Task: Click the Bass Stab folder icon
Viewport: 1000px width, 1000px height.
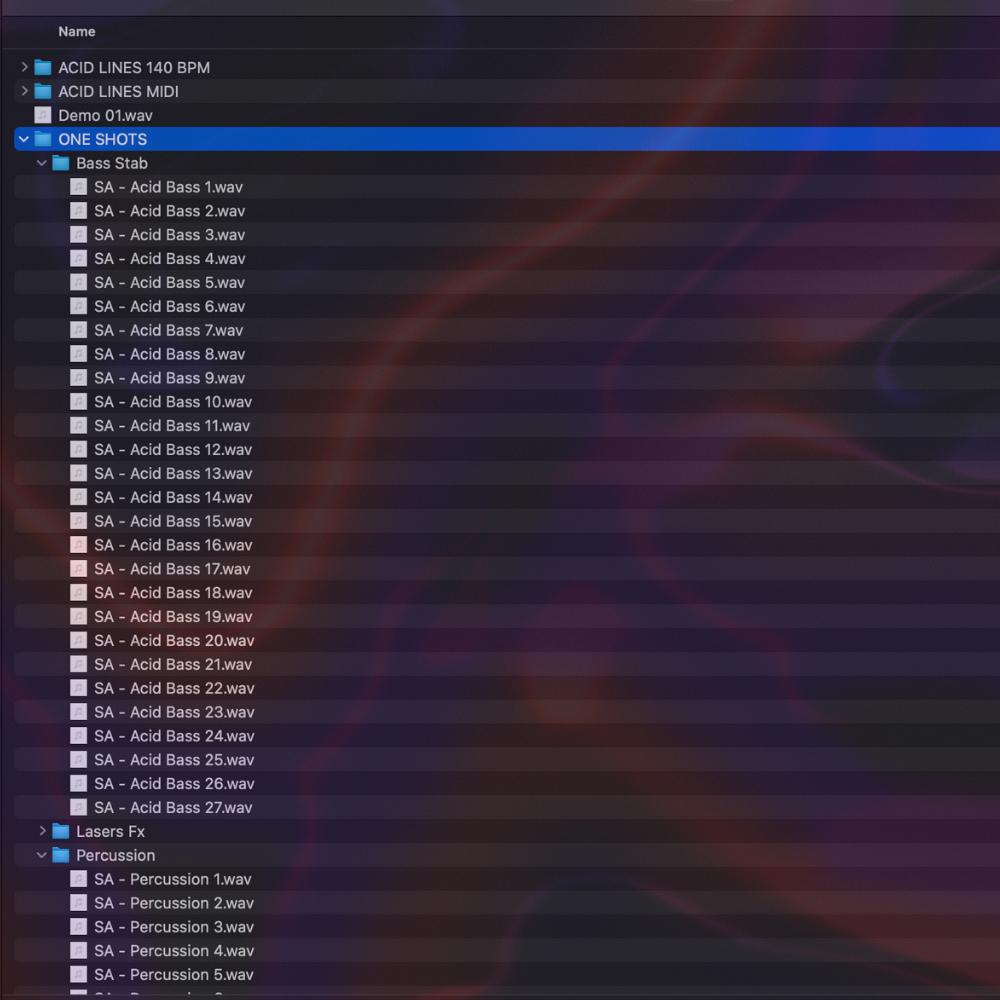Action: [60, 163]
